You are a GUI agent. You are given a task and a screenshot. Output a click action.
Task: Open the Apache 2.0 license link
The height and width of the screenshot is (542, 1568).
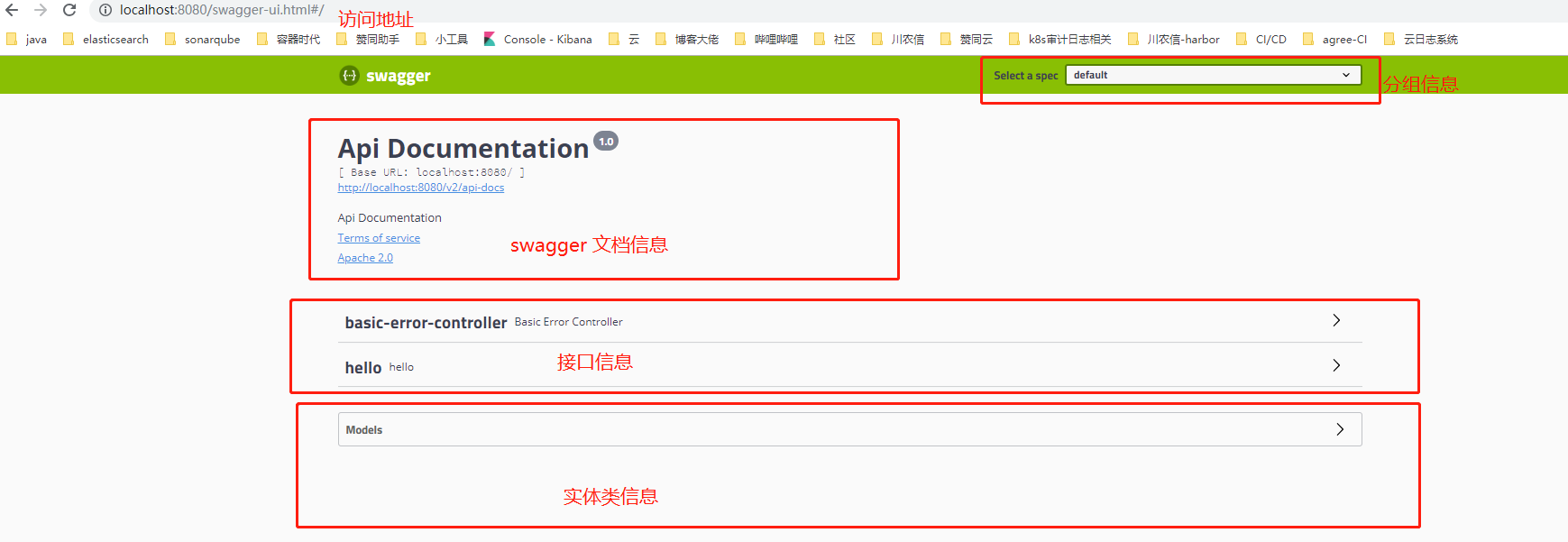coord(365,258)
